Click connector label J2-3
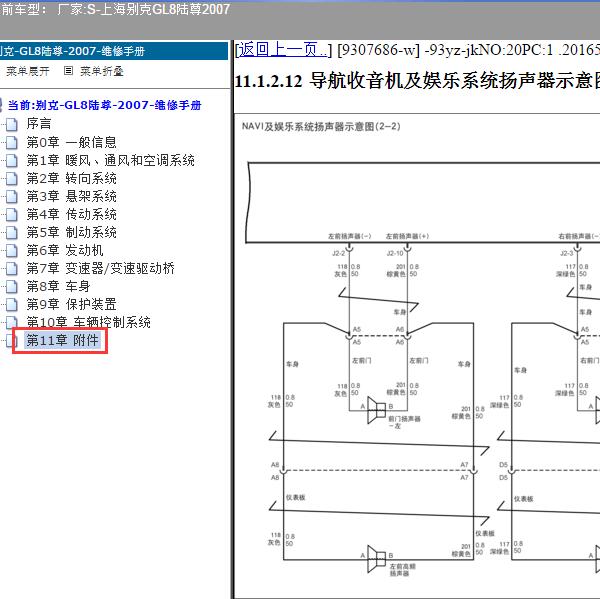 [x=567, y=253]
